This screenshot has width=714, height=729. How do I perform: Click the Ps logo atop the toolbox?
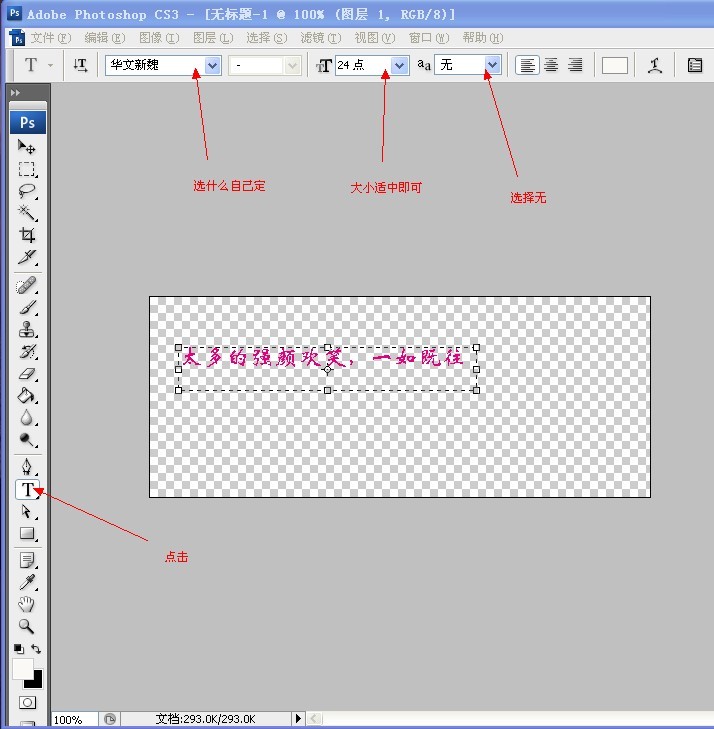(x=28, y=123)
